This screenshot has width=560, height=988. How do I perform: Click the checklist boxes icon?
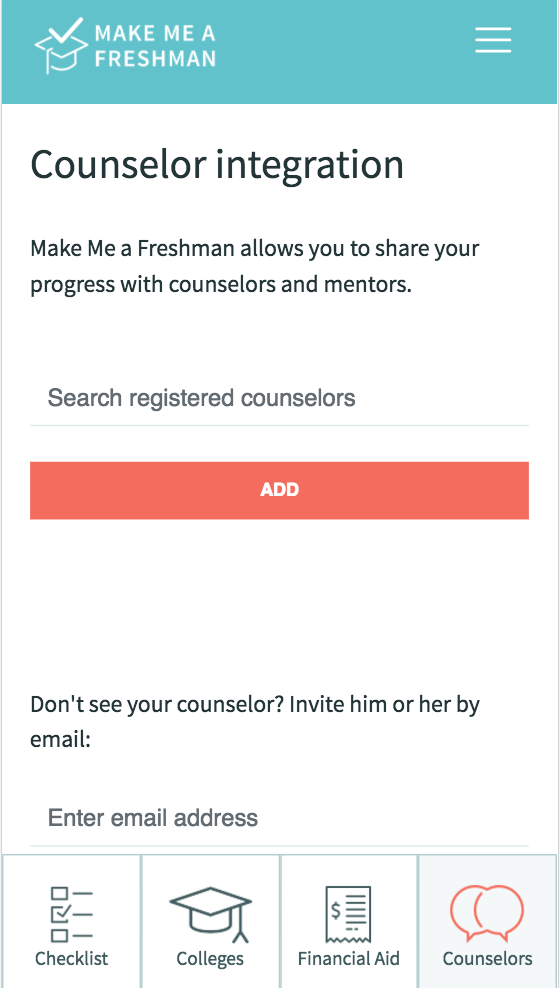[x=71, y=914]
